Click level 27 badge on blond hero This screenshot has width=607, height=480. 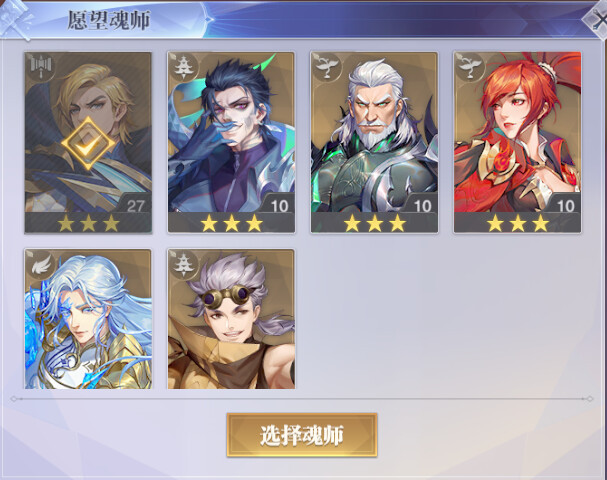135,205
